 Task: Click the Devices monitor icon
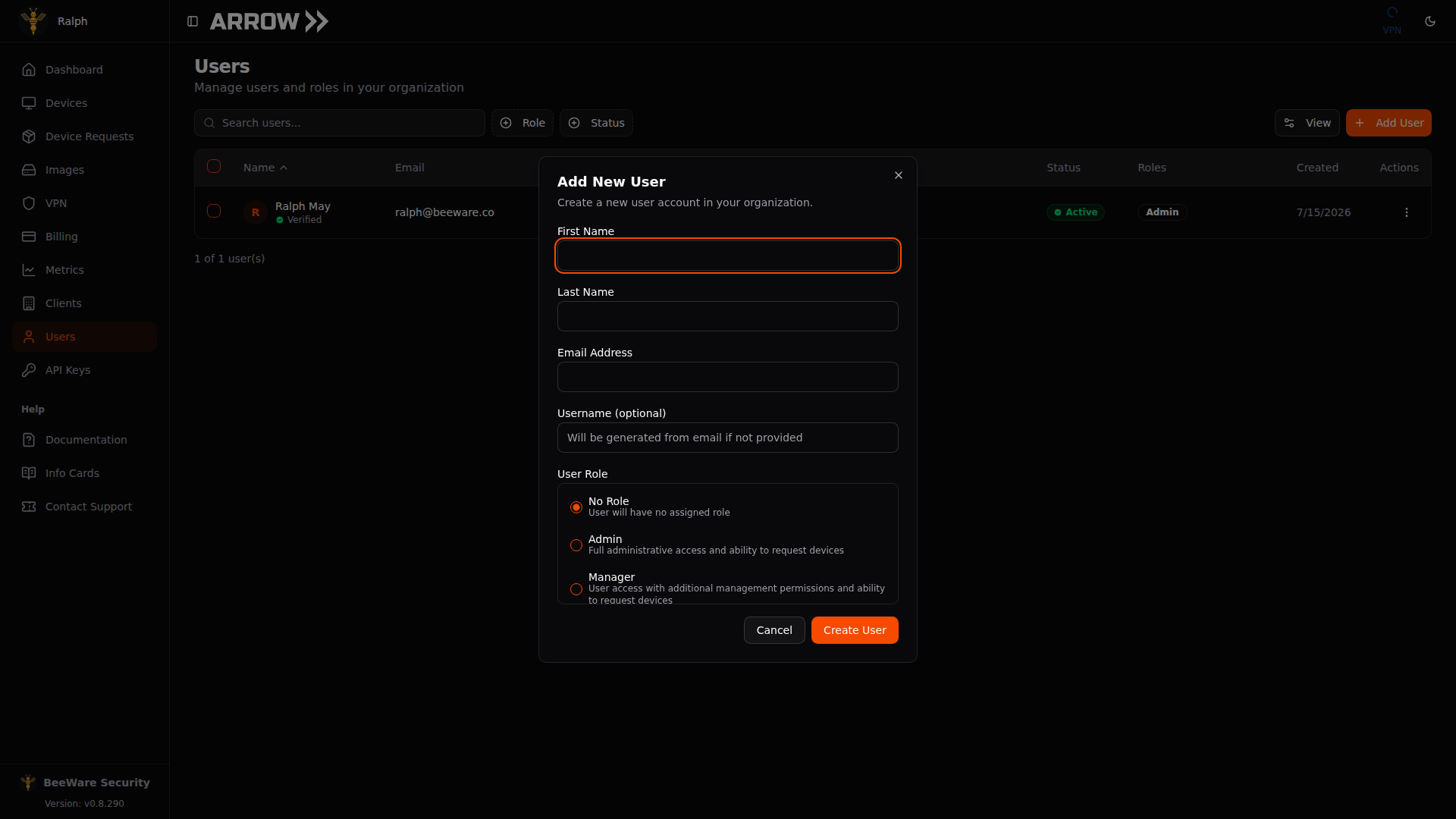[x=29, y=103]
